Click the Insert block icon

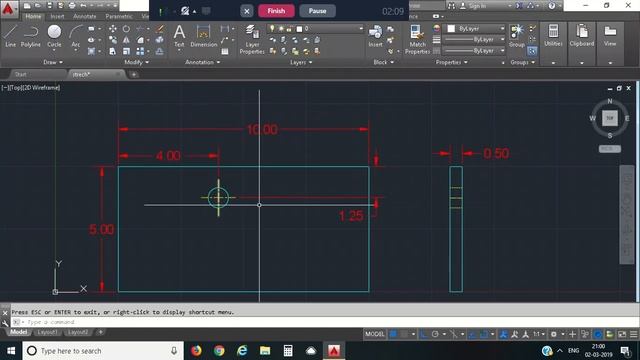tap(375, 36)
